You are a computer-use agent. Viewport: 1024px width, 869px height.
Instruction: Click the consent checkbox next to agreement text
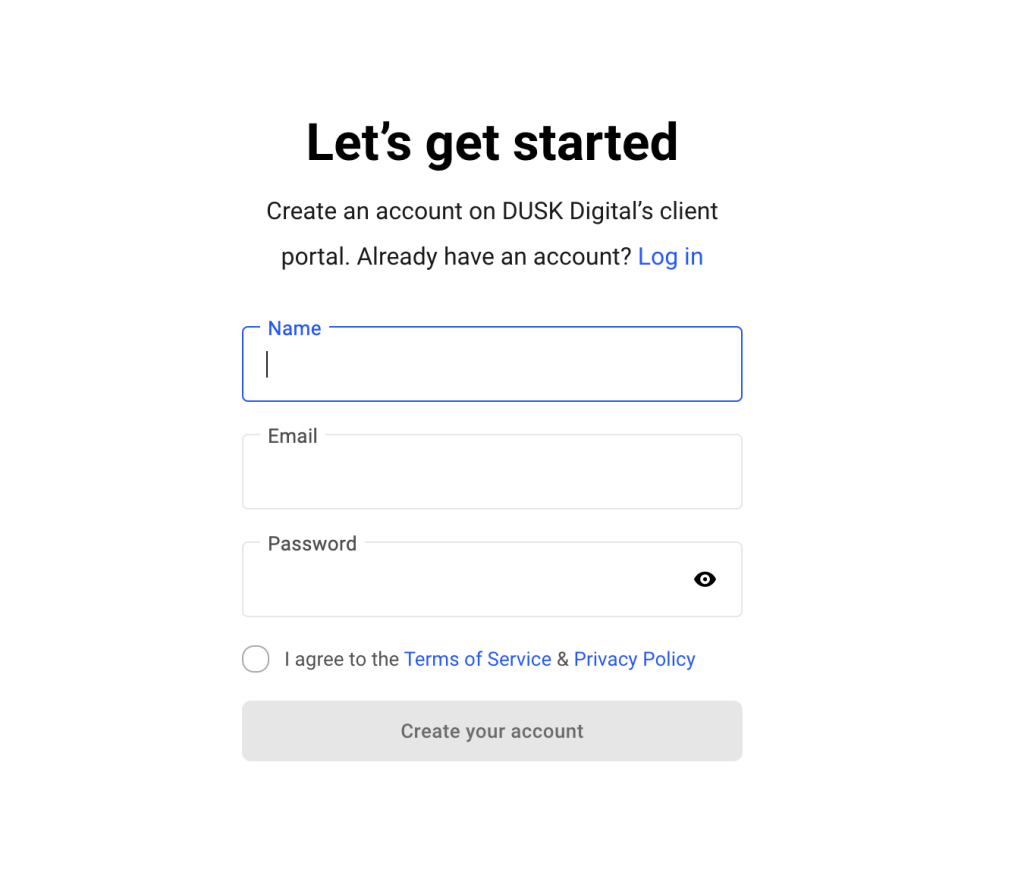pyautogui.click(x=256, y=659)
